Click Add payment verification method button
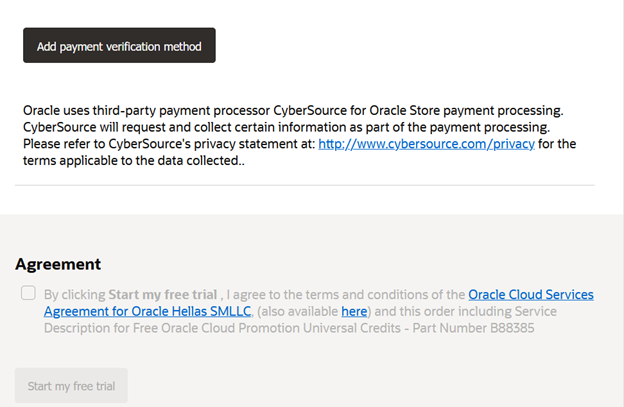Viewport: 624px width, 407px height. (119, 45)
